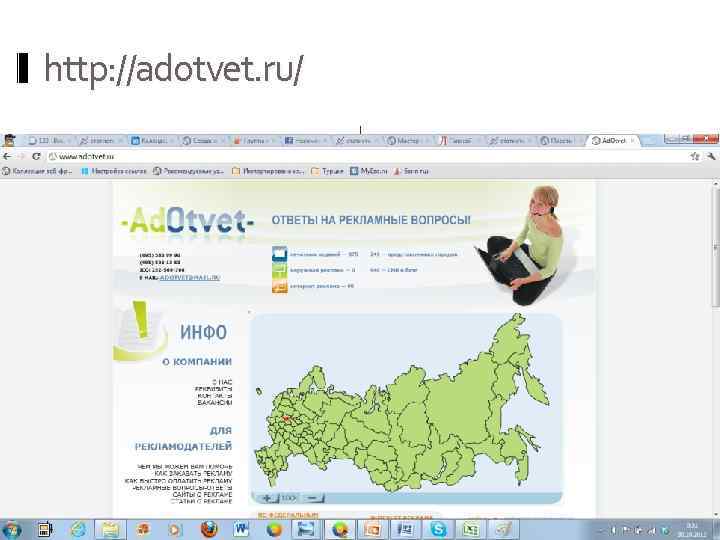Open the О НАС menu link

[222, 382]
